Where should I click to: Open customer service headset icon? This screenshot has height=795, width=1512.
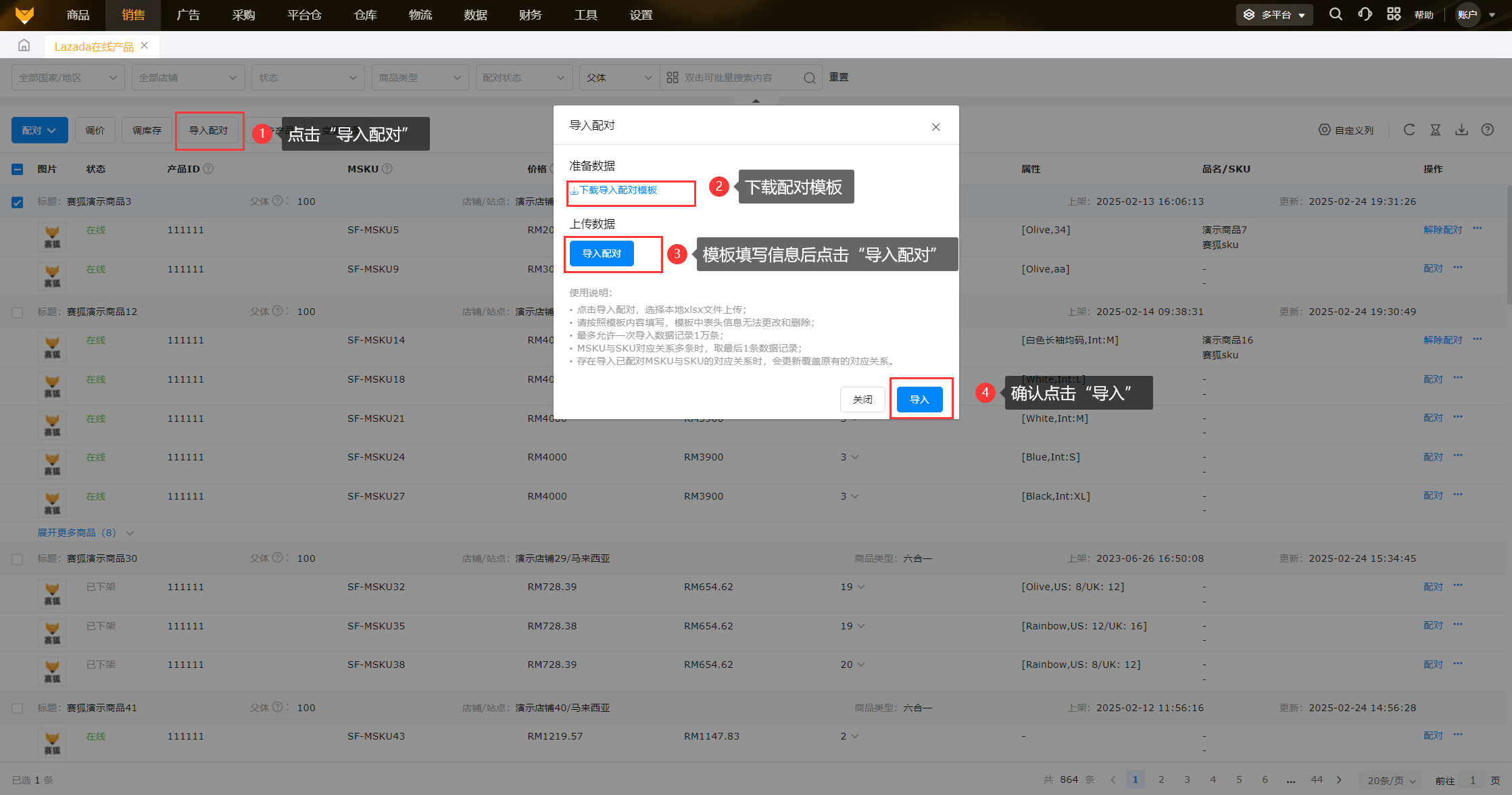[x=1365, y=14]
